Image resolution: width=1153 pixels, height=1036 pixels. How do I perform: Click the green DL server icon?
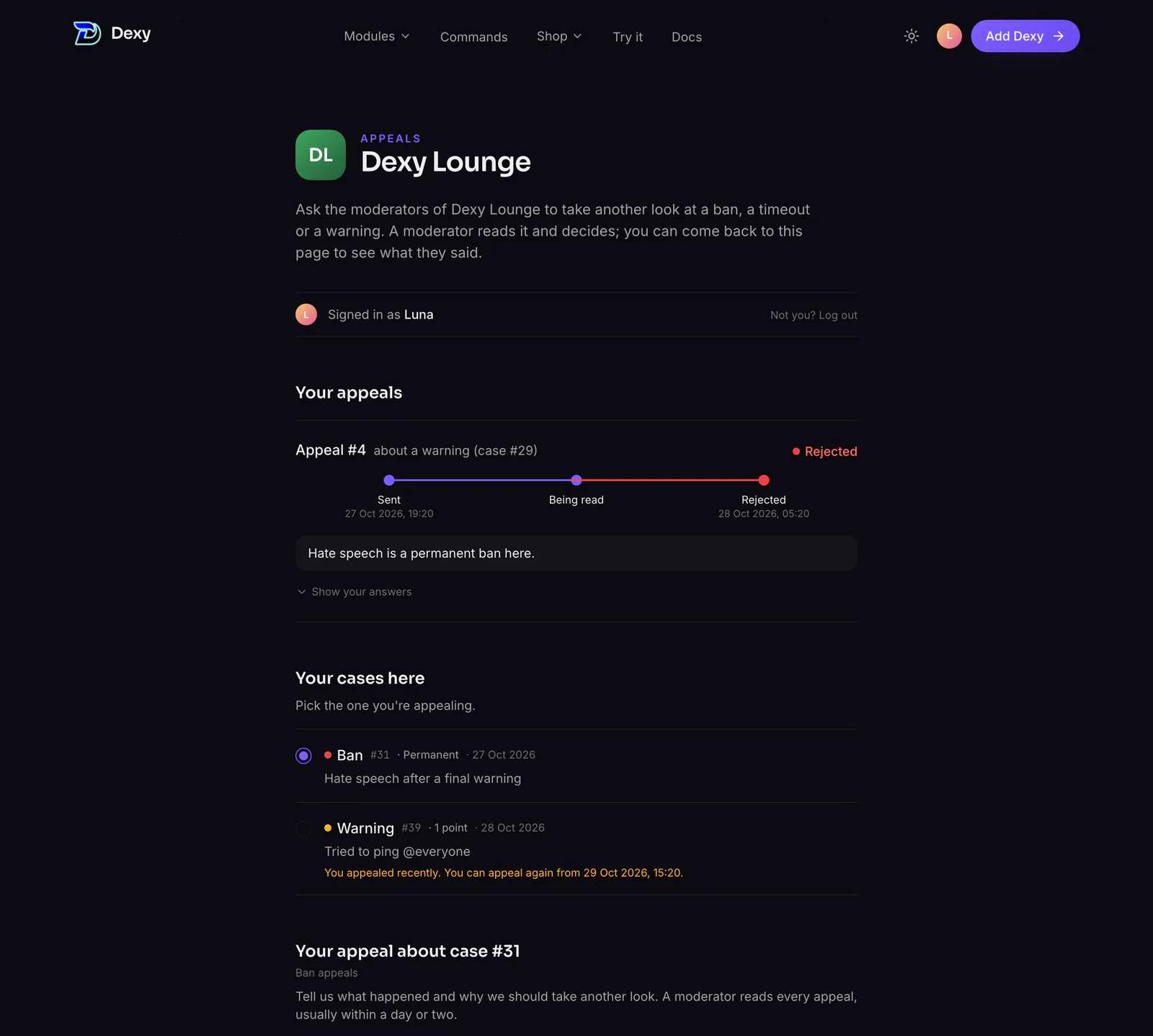[x=321, y=155]
